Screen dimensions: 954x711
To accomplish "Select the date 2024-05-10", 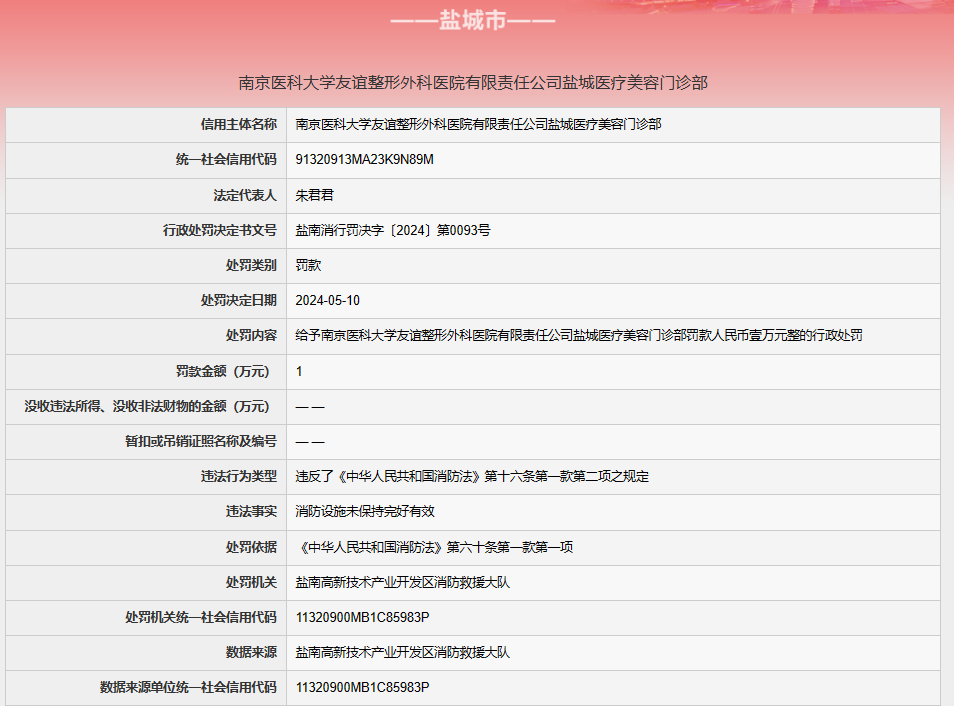I will (327, 300).
